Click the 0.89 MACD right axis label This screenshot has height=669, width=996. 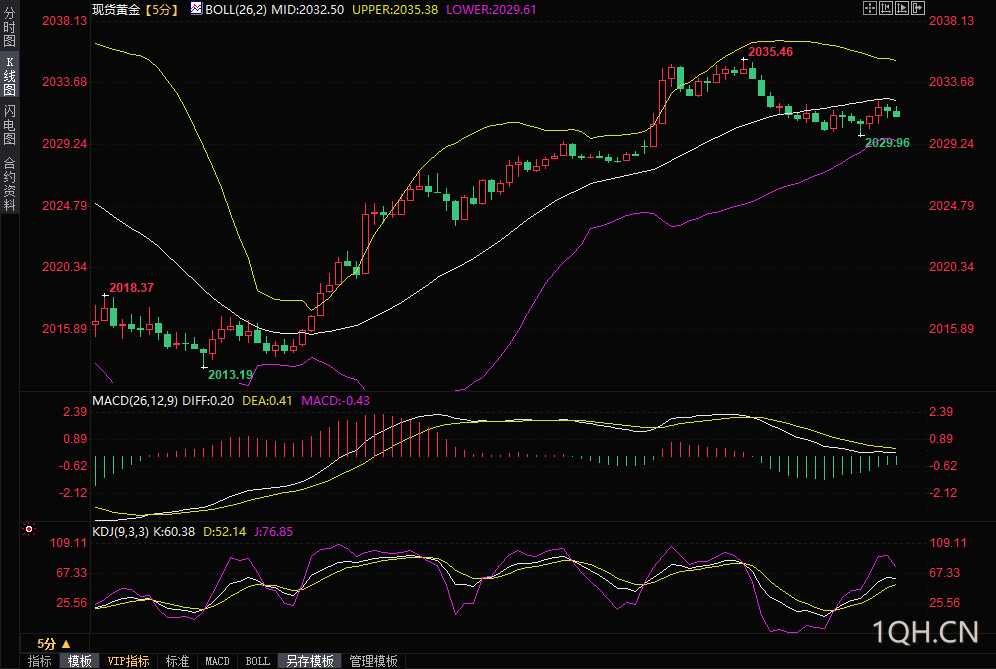tap(941, 439)
